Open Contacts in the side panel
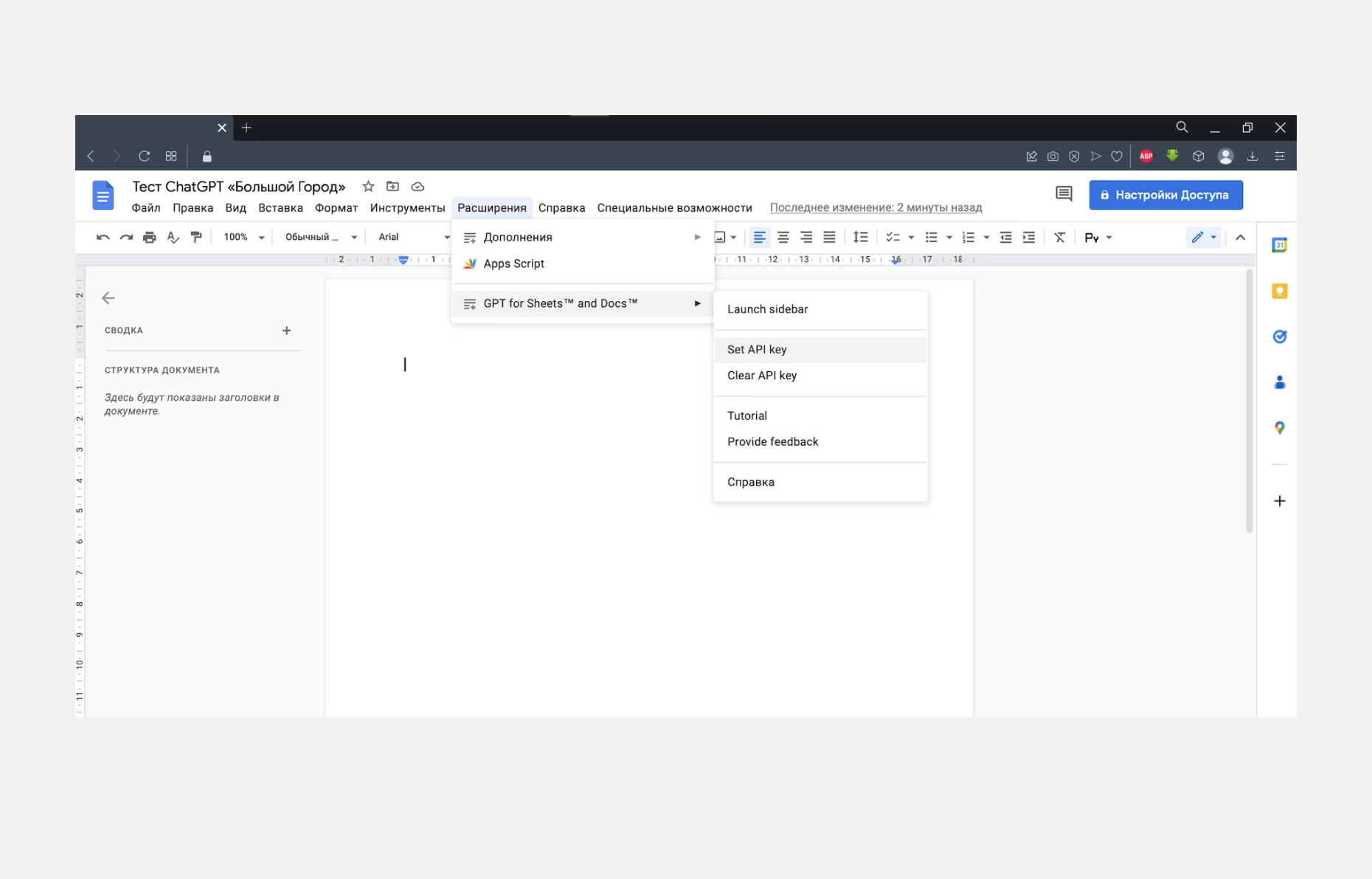Image resolution: width=1372 pixels, height=879 pixels. [x=1280, y=382]
